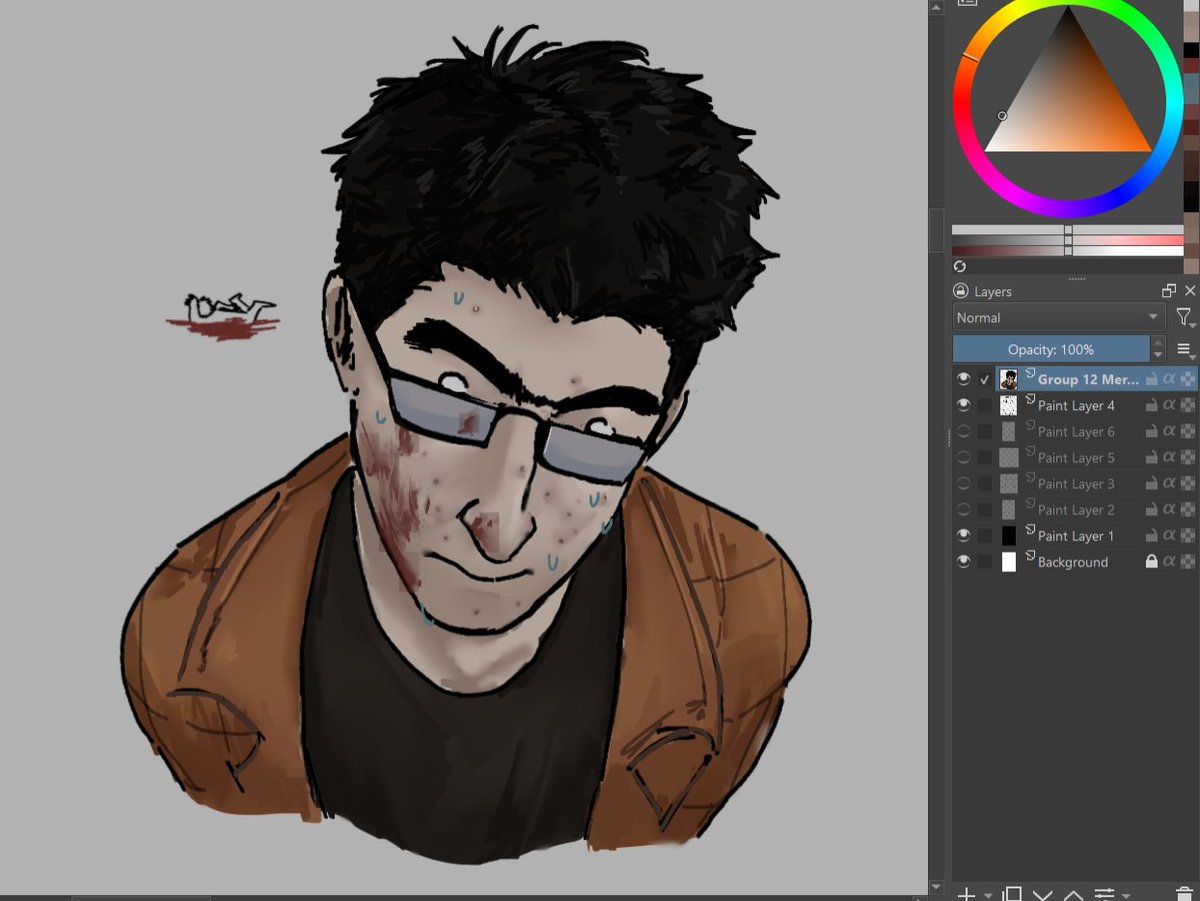
Task: Click the canvas scrollbar down arrow
Action: tap(937, 888)
